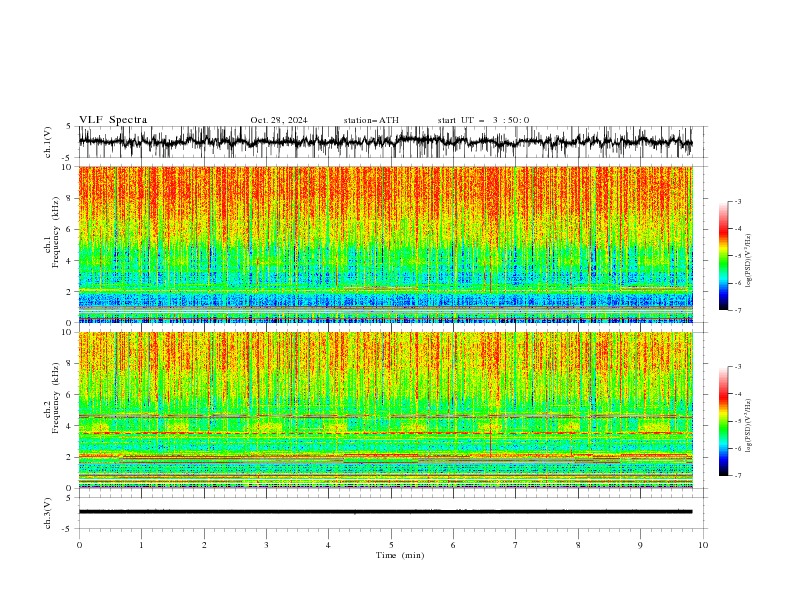This screenshot has height=612, width=792.
Task: Click the "-5" volt tick beside ch.3(V)
Action: (67, 529)
